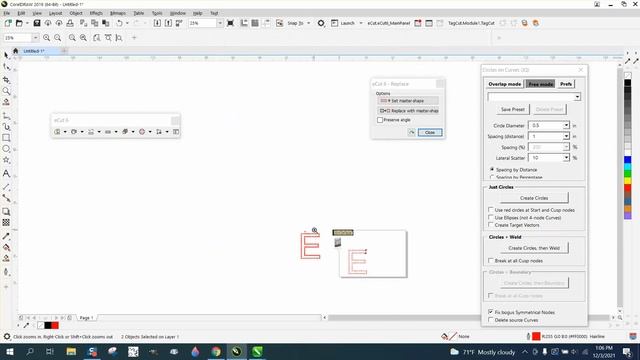Screen dimensions: 640x360
Task: Open File Explorer from the taskbar
Action: 71,351
